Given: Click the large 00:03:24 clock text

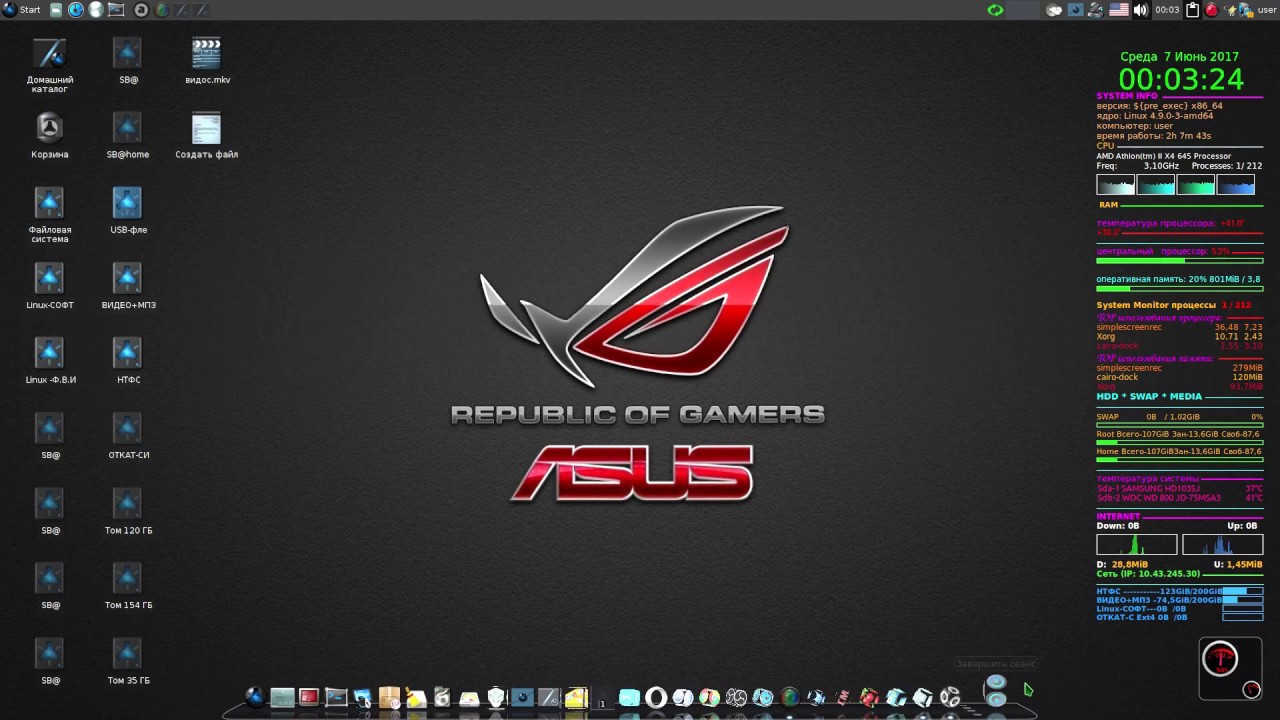Looking at the screenshot, I should [1181, 79].
